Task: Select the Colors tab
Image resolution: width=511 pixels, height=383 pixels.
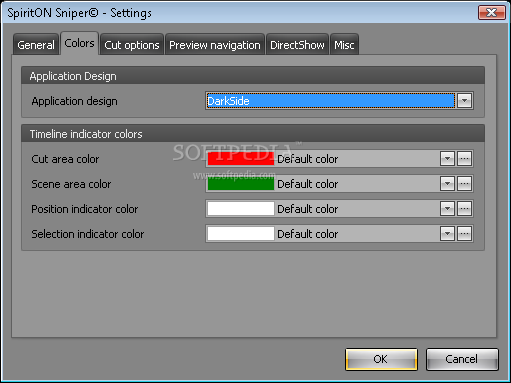Action: (79, 43)
